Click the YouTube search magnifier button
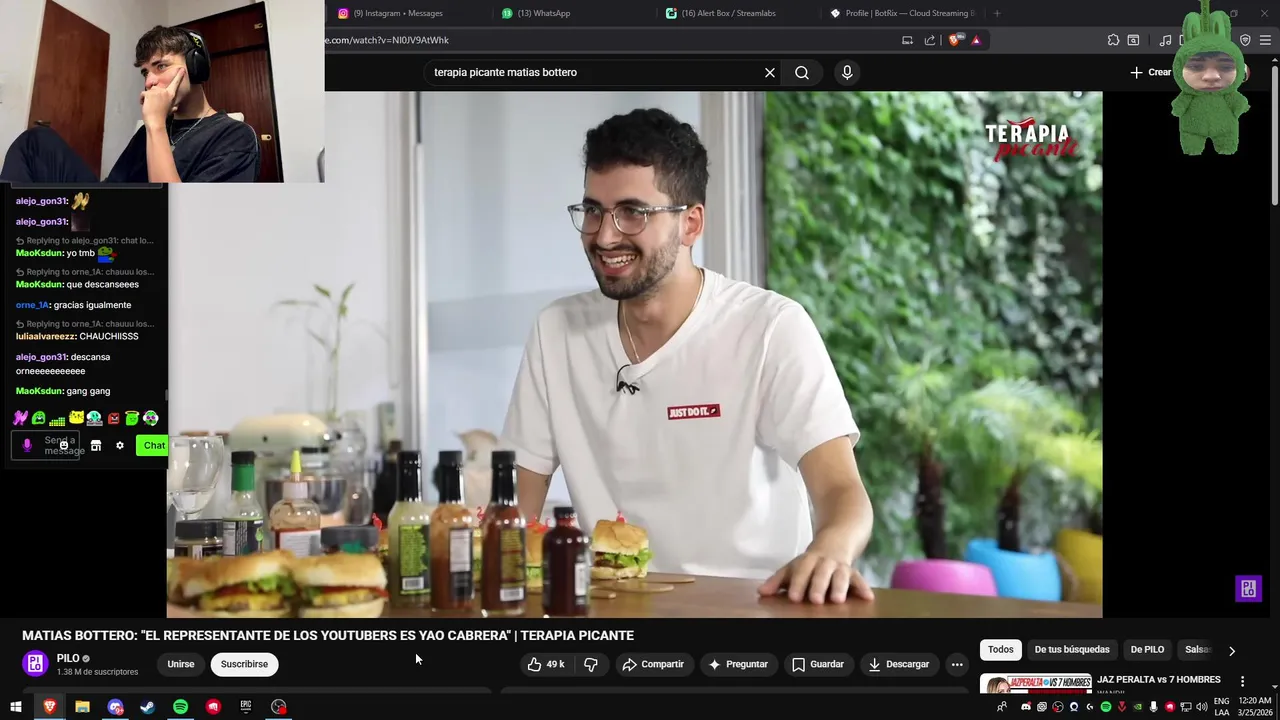This screenshot has width=1280, height=720. click(x=802, y=72)
